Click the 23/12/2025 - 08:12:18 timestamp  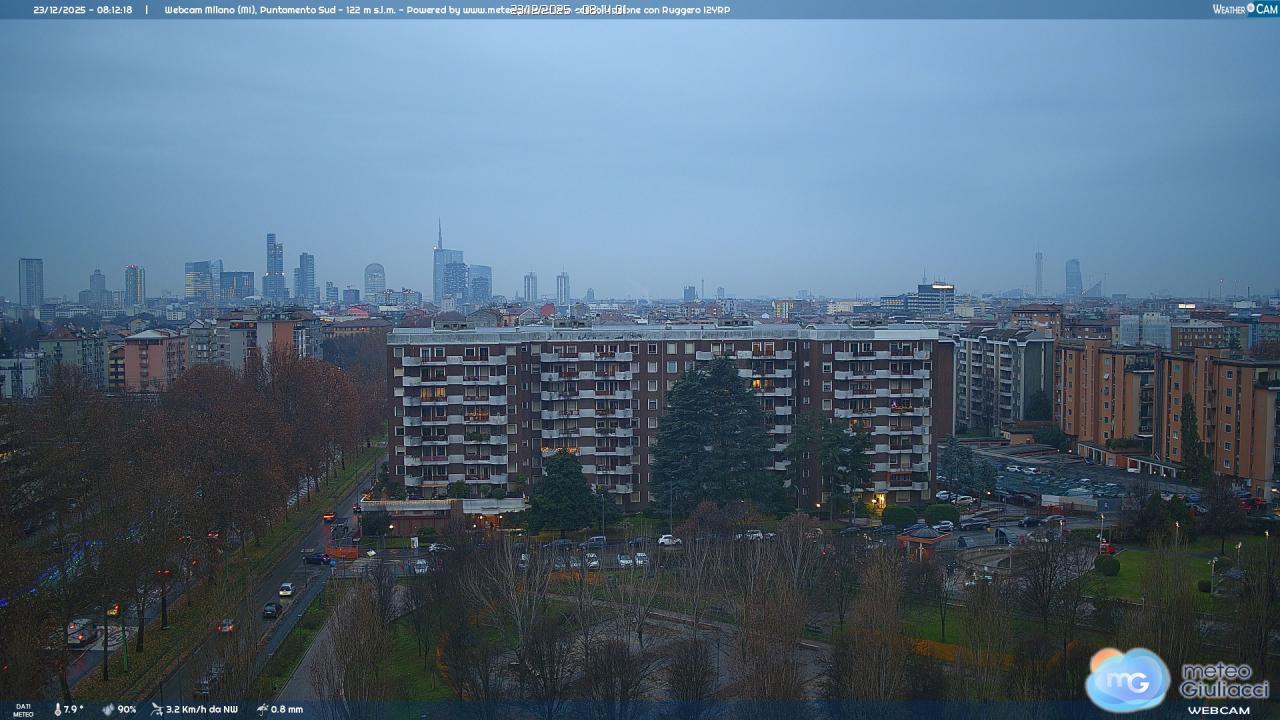[82, 10]
